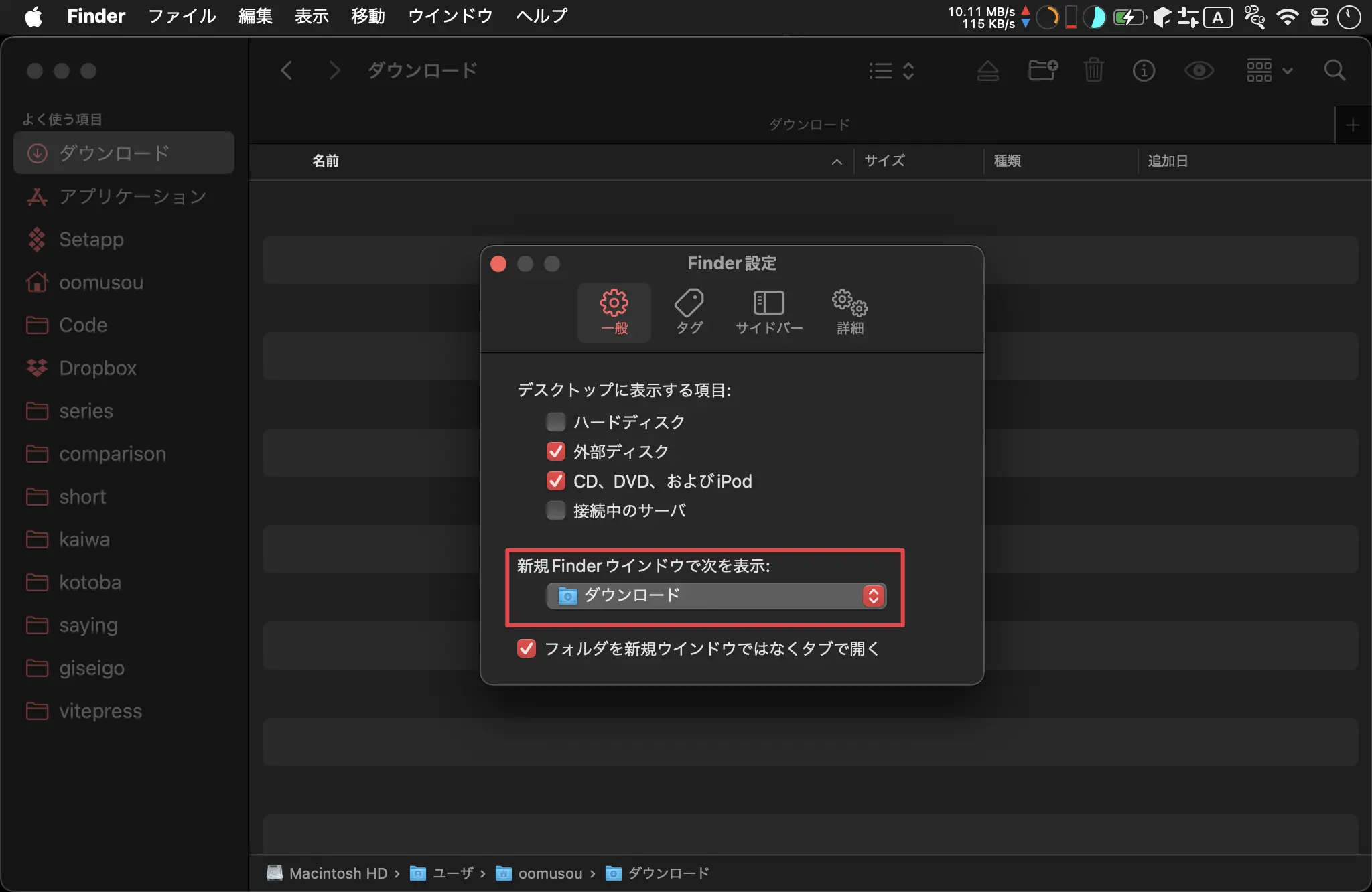Viewport: 1372px width, 892px height.
Task: Open the Finder menu in menu bar
Action: pos(96,17)
